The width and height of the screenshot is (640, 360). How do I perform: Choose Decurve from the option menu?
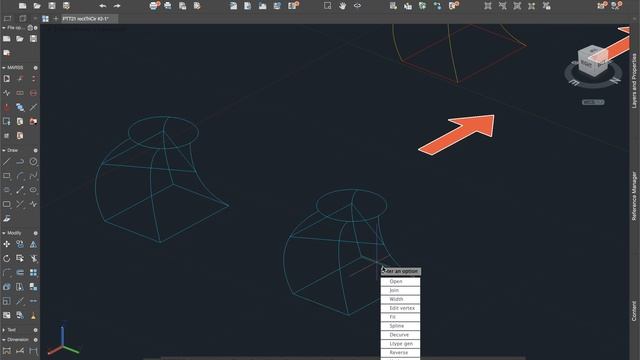click(400, 335)
